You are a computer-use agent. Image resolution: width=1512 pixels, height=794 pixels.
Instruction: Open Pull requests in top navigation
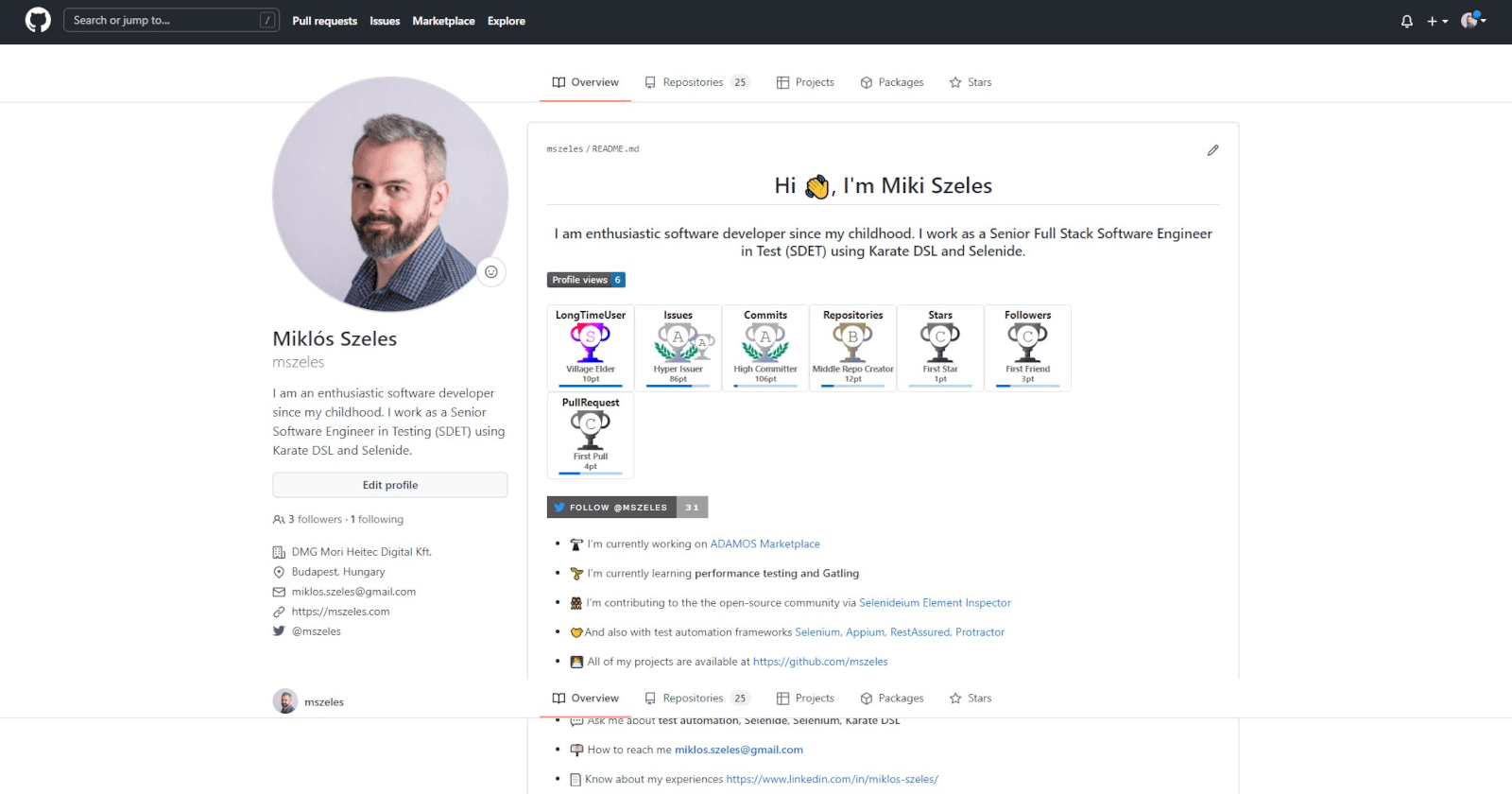click(x=324, y=21)
